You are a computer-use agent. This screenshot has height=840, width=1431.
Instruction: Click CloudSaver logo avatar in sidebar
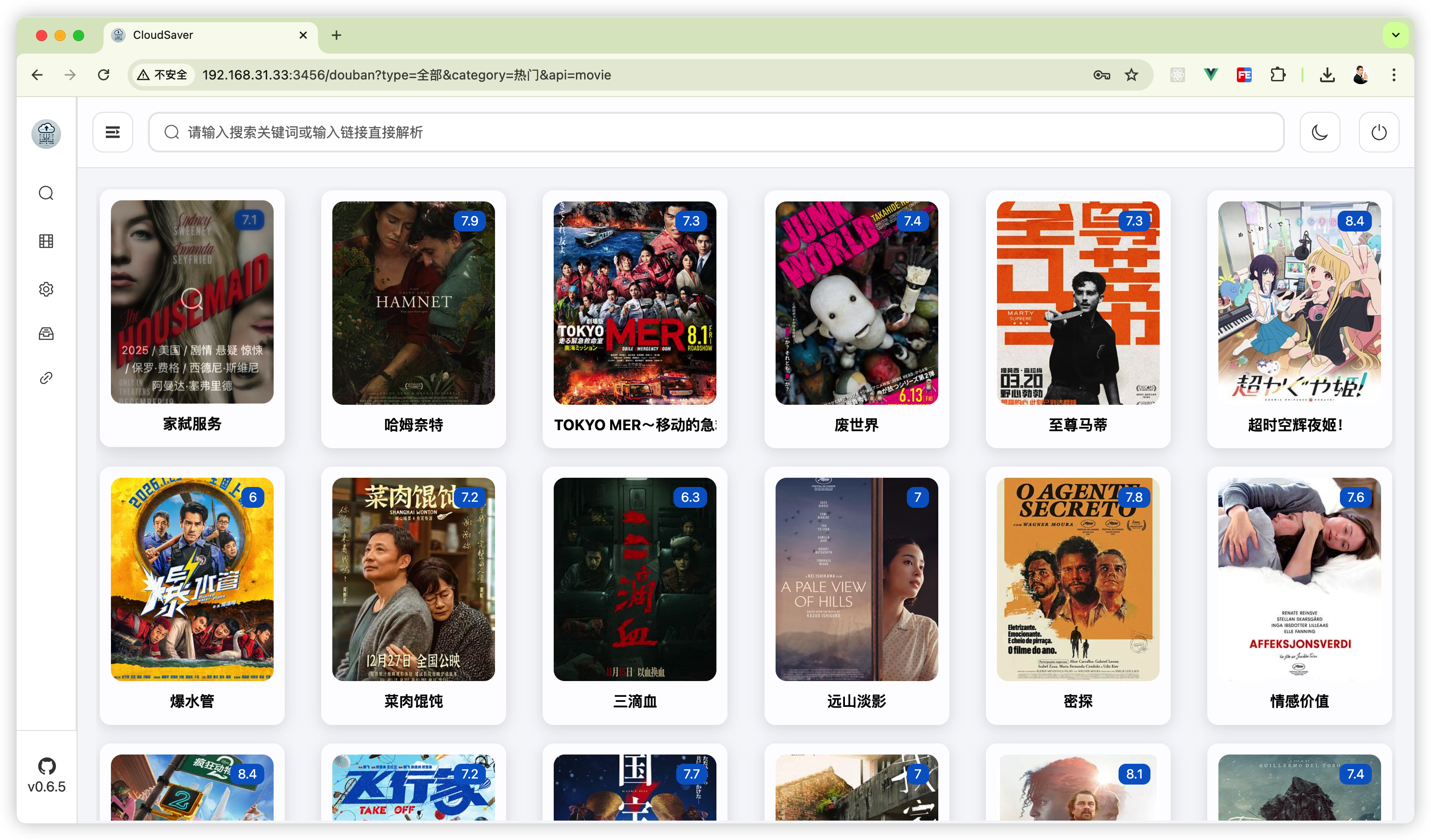46,134
